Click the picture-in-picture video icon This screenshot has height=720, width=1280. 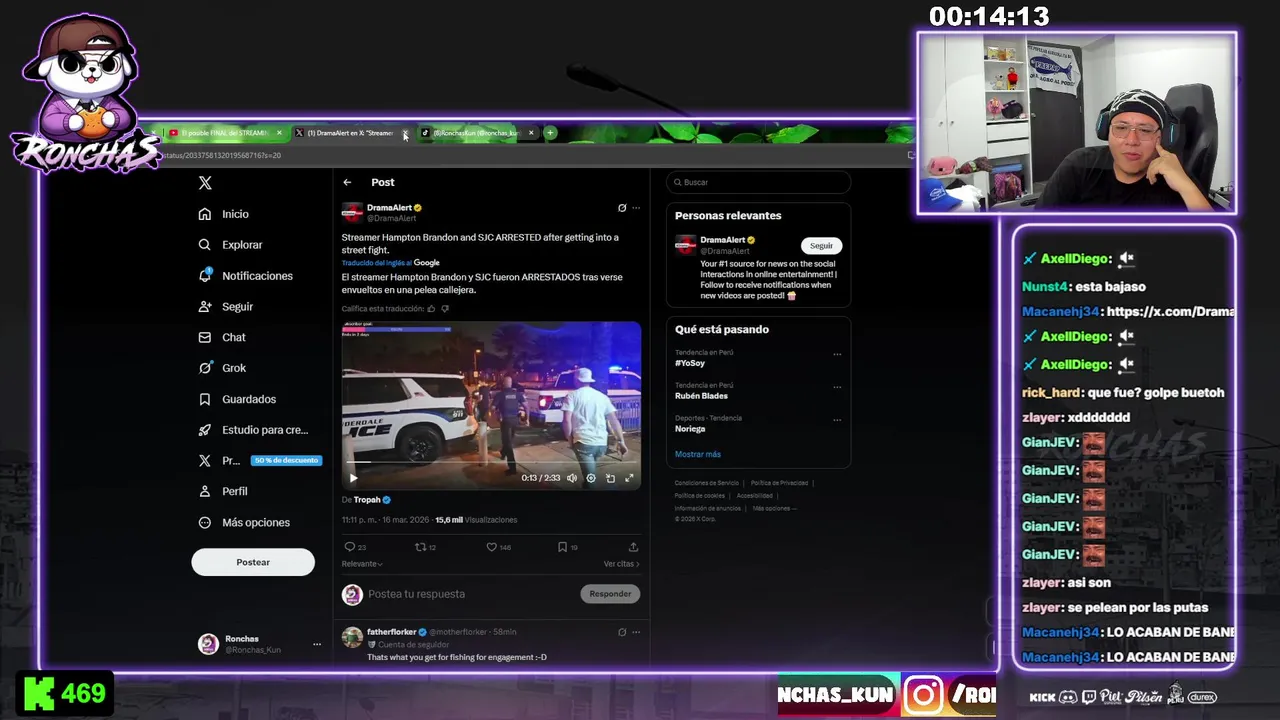pyautogui.click(x=610, y=478)
